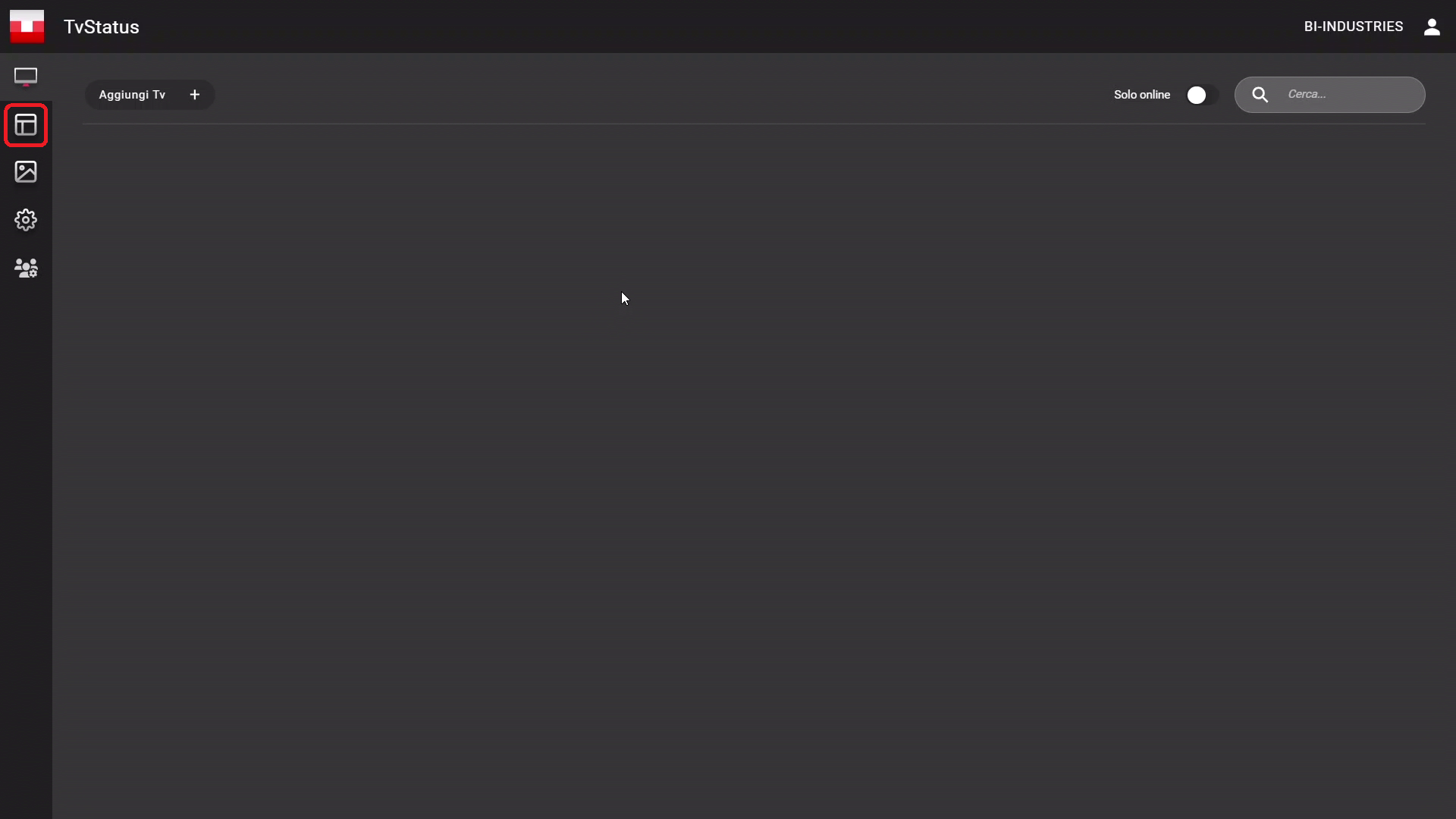Click the Solo online label
The height and width of the screenshot is (819, 1456).
1142,95
